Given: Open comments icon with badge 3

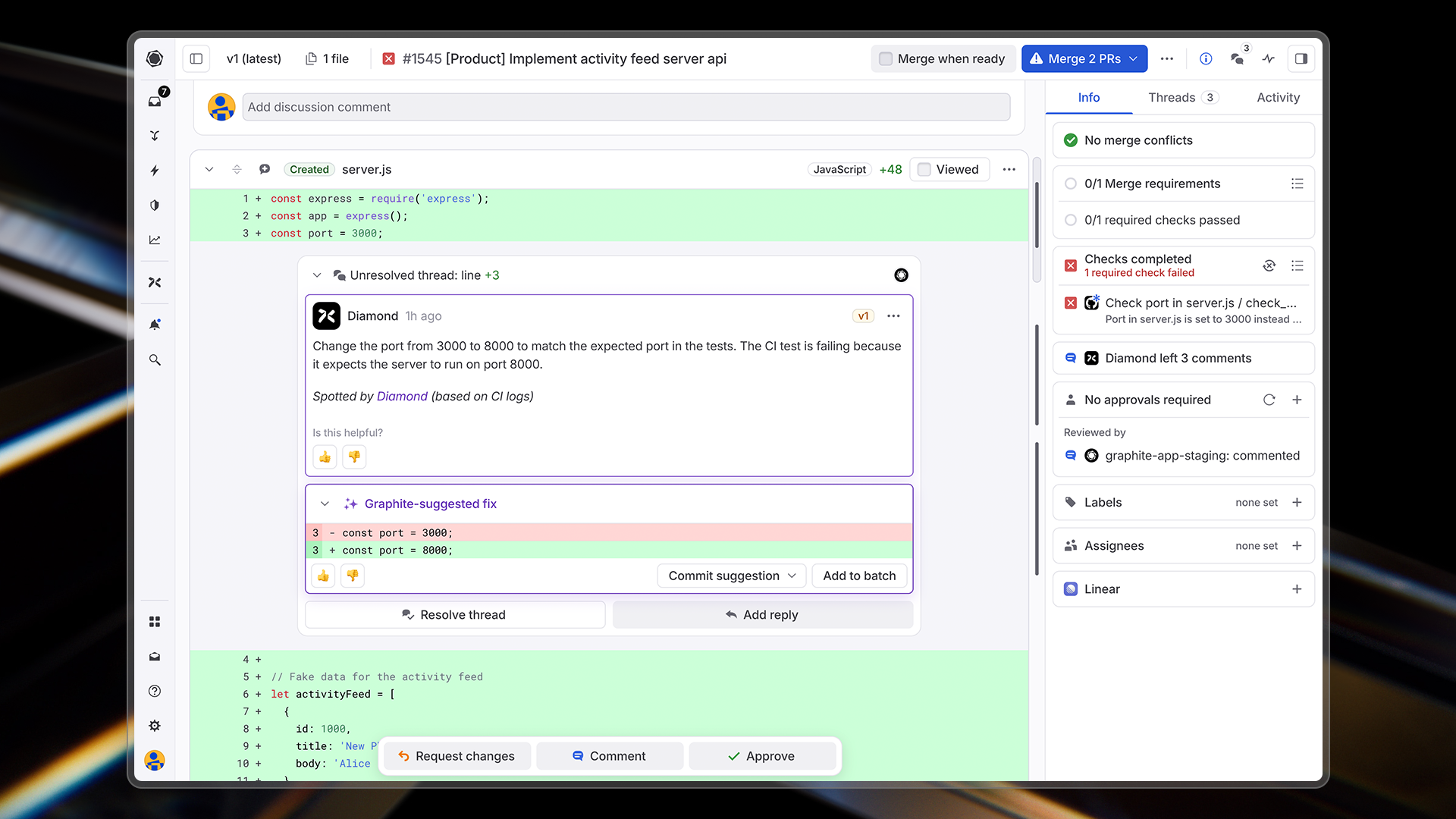Looking at the screenshot, I should tap(1238, 58).
